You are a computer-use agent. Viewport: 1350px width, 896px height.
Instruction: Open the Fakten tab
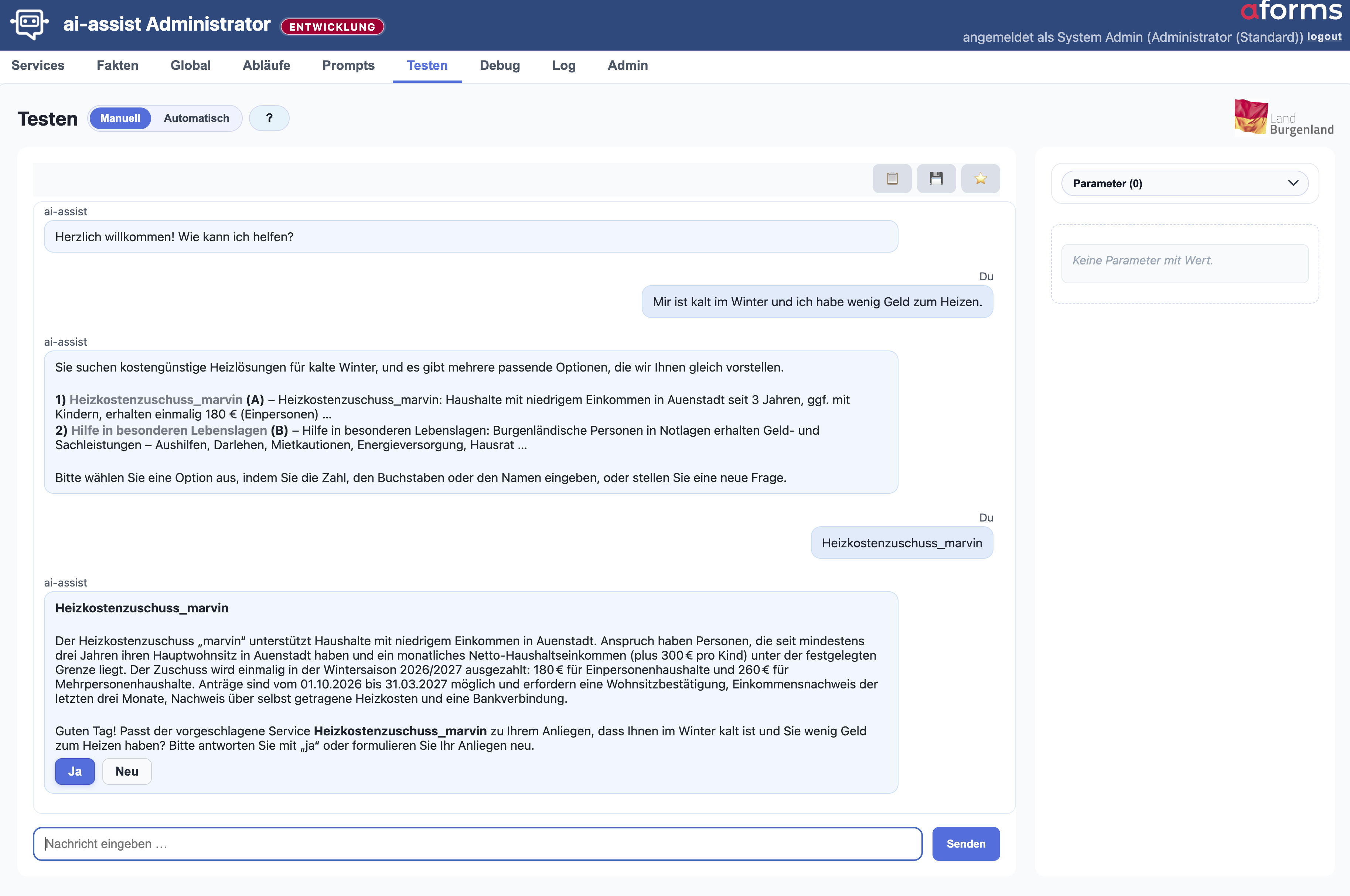coord(117,66)
